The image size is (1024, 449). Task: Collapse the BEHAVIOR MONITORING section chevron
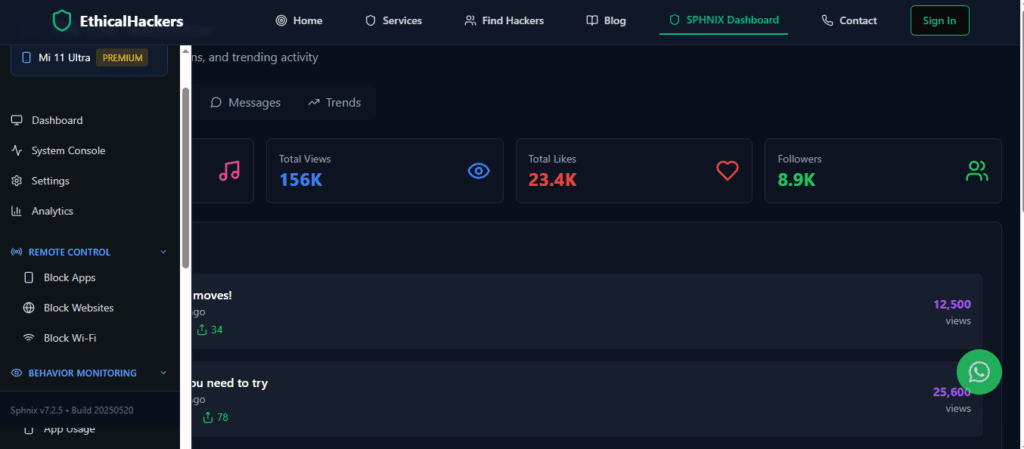coord(163,373)
